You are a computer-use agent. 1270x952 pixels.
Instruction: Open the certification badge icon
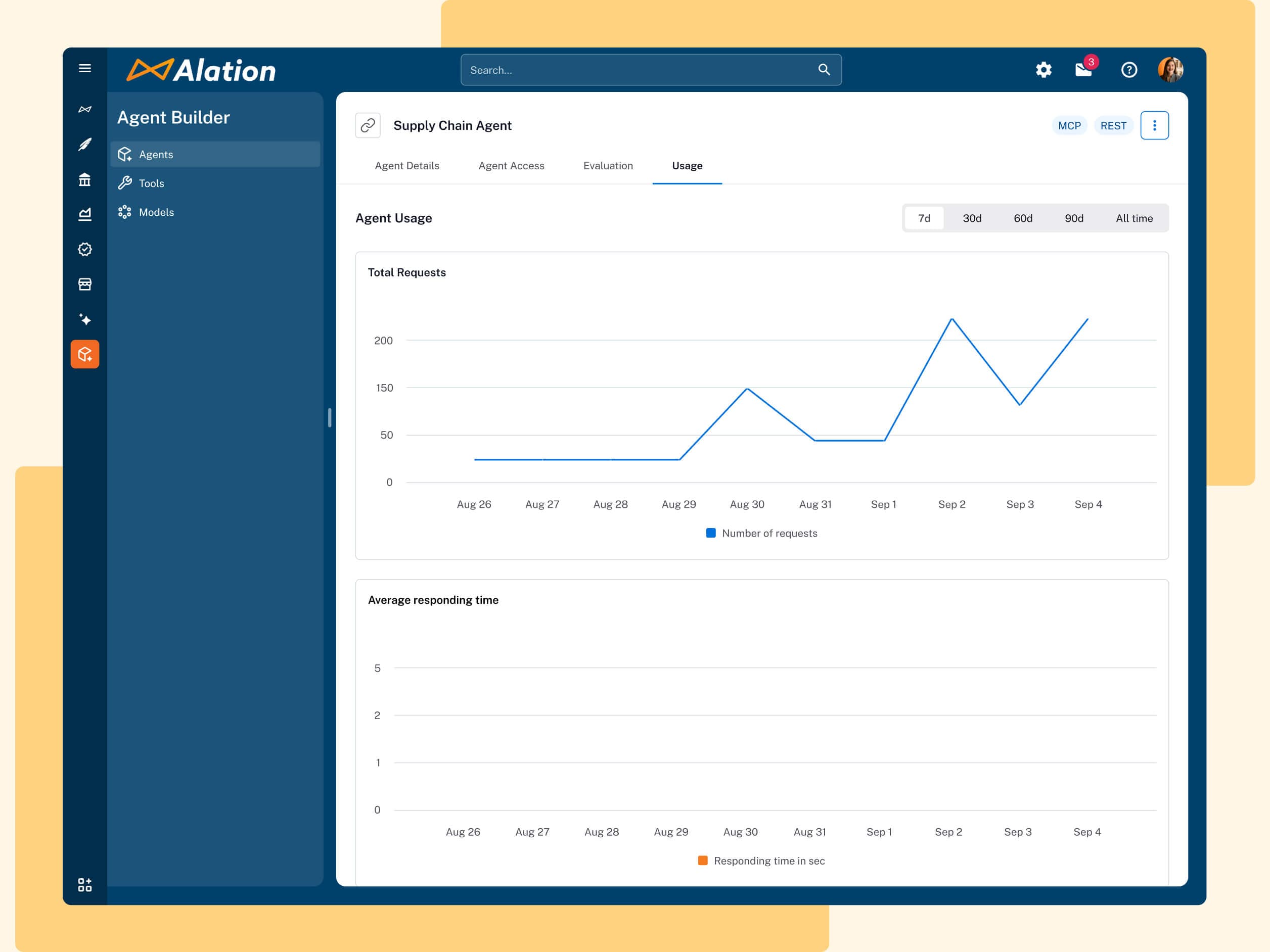click(84, 249)
